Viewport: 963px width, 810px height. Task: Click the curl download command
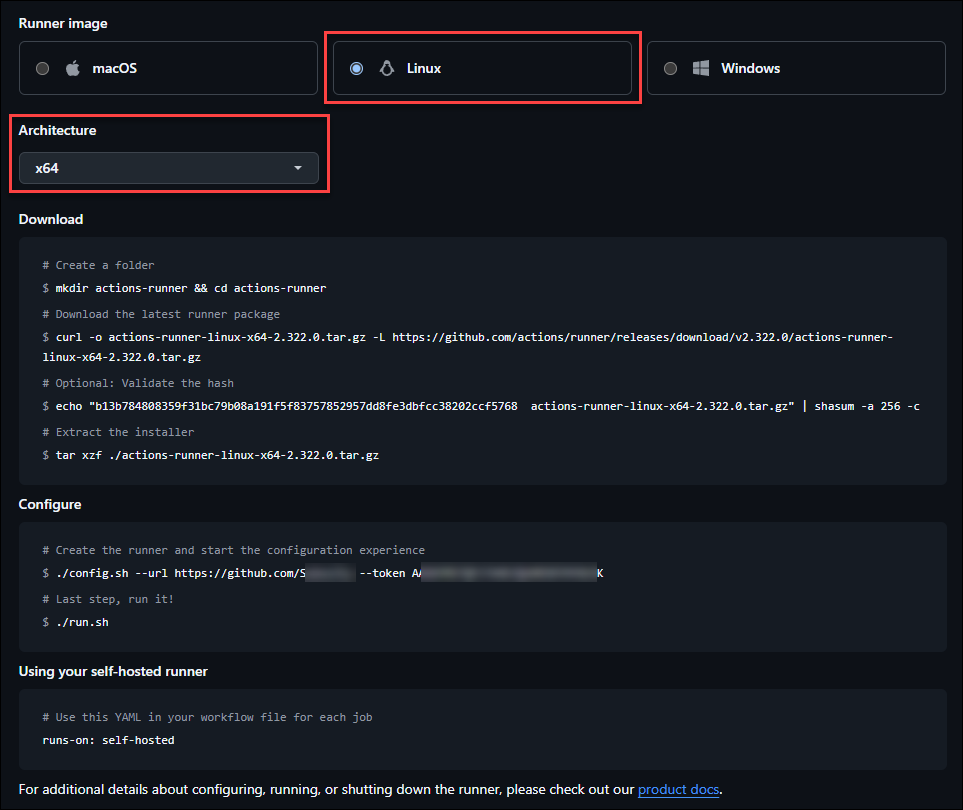470,338
